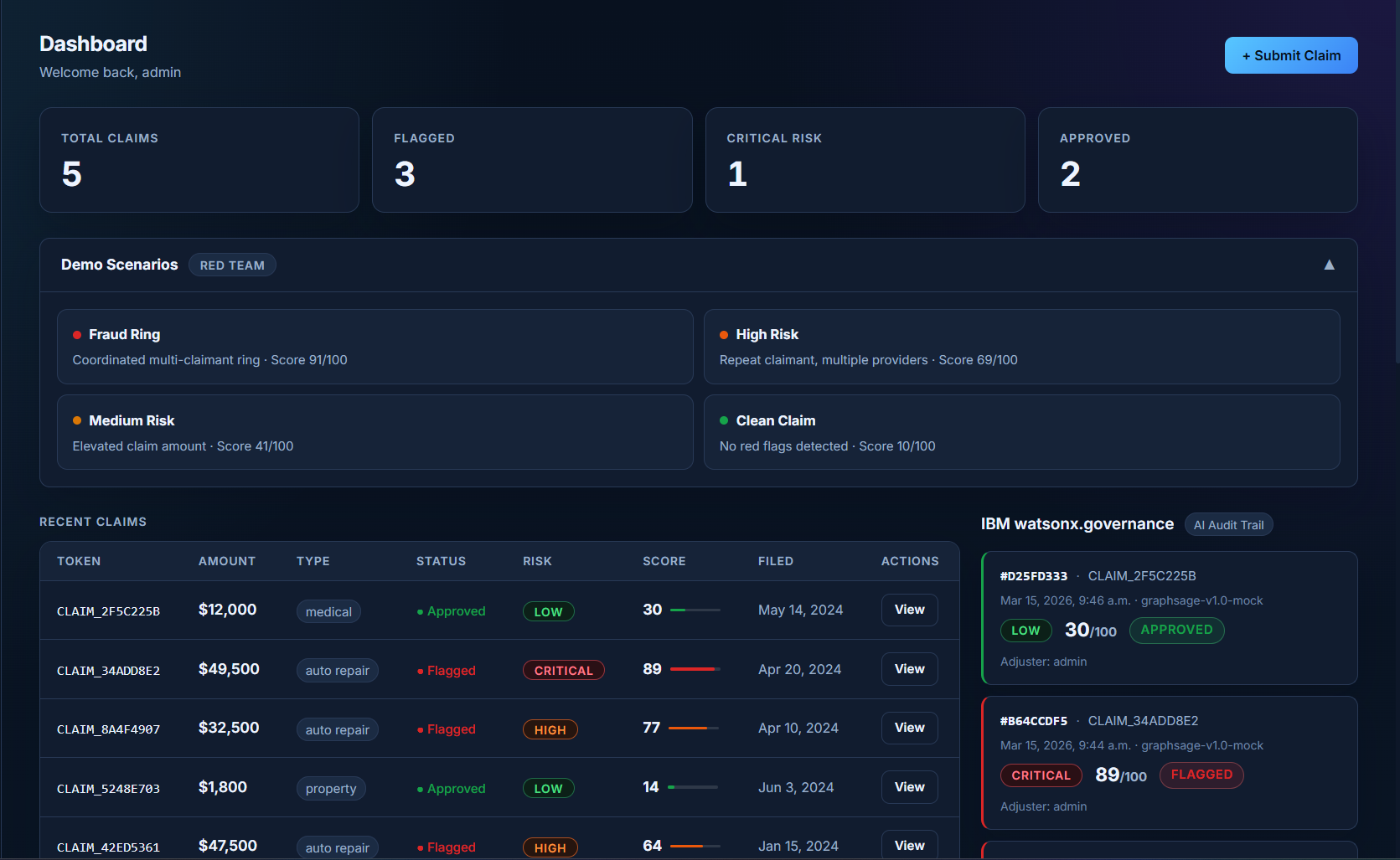Image resolution: width=1400 pixels, height=860 pixels.
Task: Click the AMOUNT column header
Action: [x=227, y=561]
